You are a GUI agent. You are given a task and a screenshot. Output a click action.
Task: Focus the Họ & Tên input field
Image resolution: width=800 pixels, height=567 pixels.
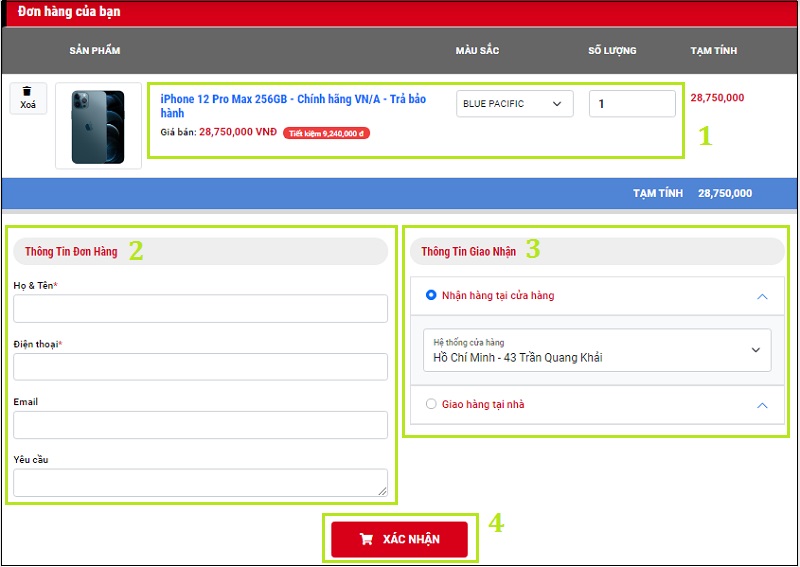pyautogui.click(x=200, y=308)
